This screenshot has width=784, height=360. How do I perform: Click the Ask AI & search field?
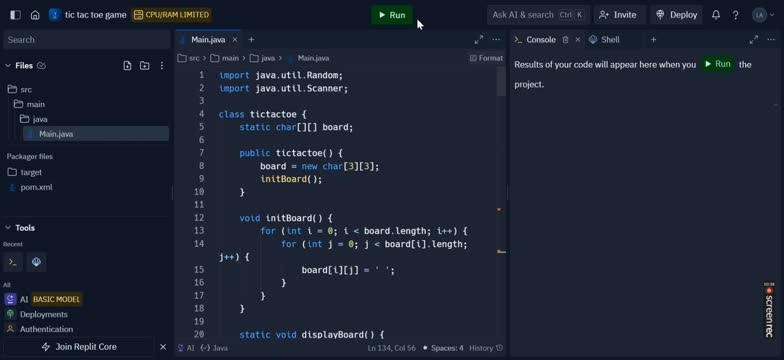(538, 15)
